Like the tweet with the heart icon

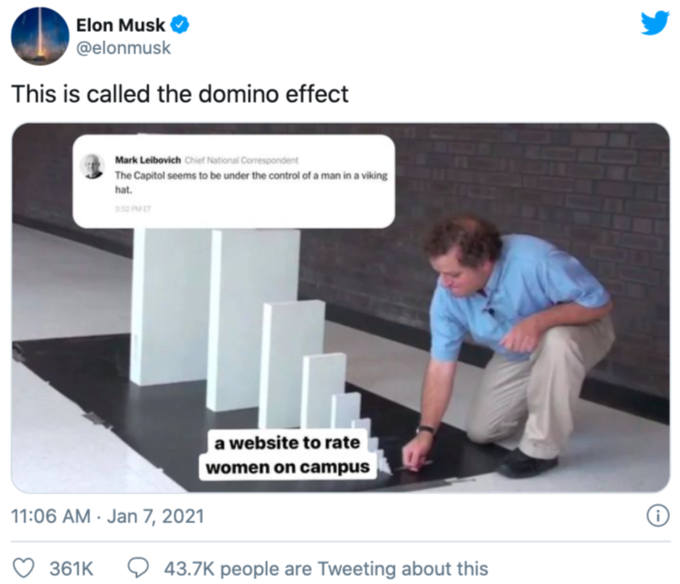23,568
